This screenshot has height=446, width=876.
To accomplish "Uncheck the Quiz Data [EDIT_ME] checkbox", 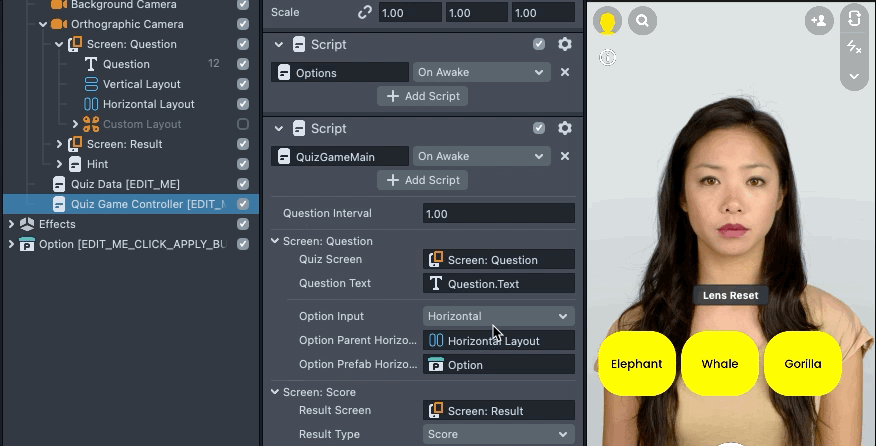I will pos(243,184).
